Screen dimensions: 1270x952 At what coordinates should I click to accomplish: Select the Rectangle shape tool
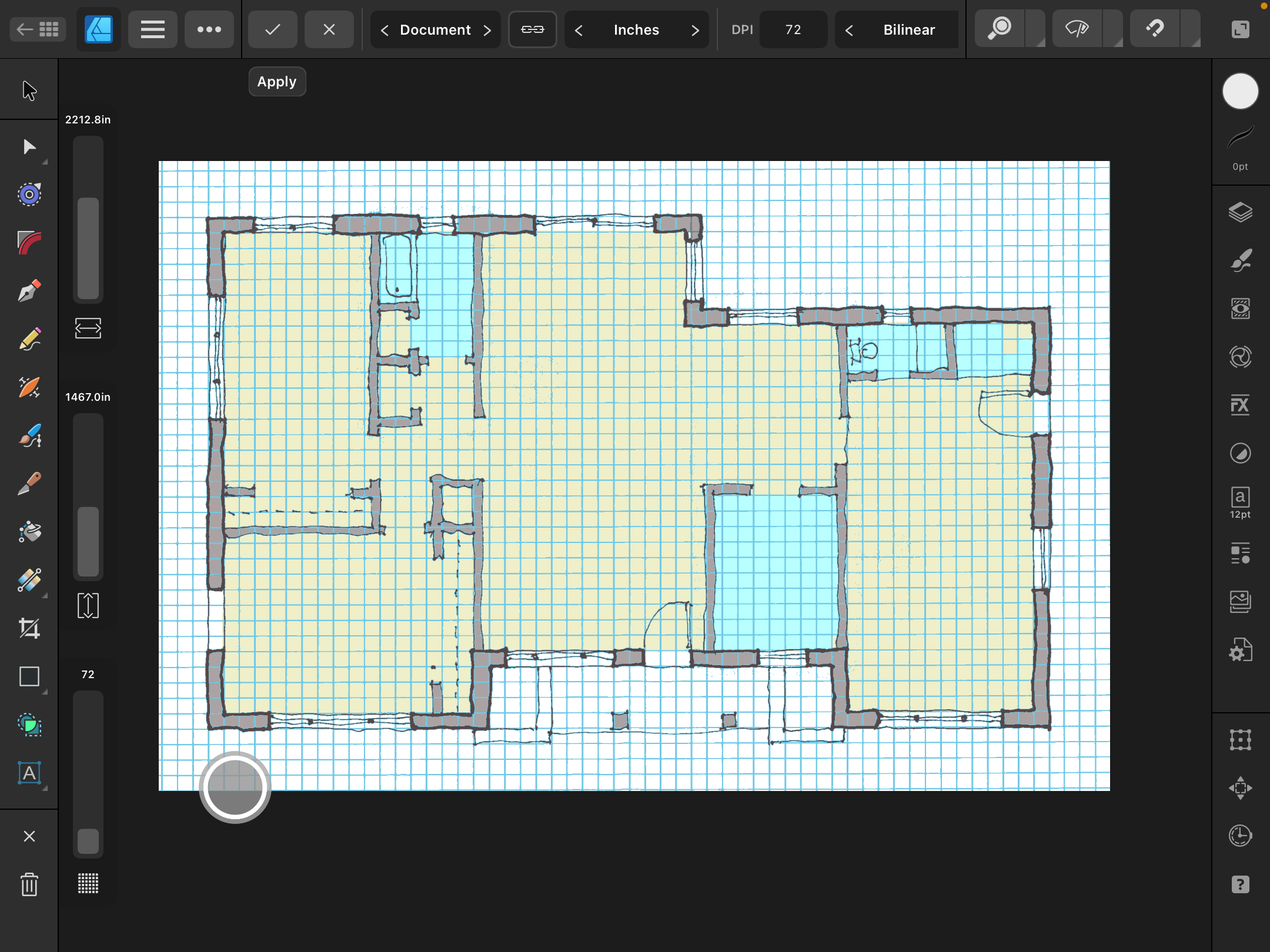(29, 676)
